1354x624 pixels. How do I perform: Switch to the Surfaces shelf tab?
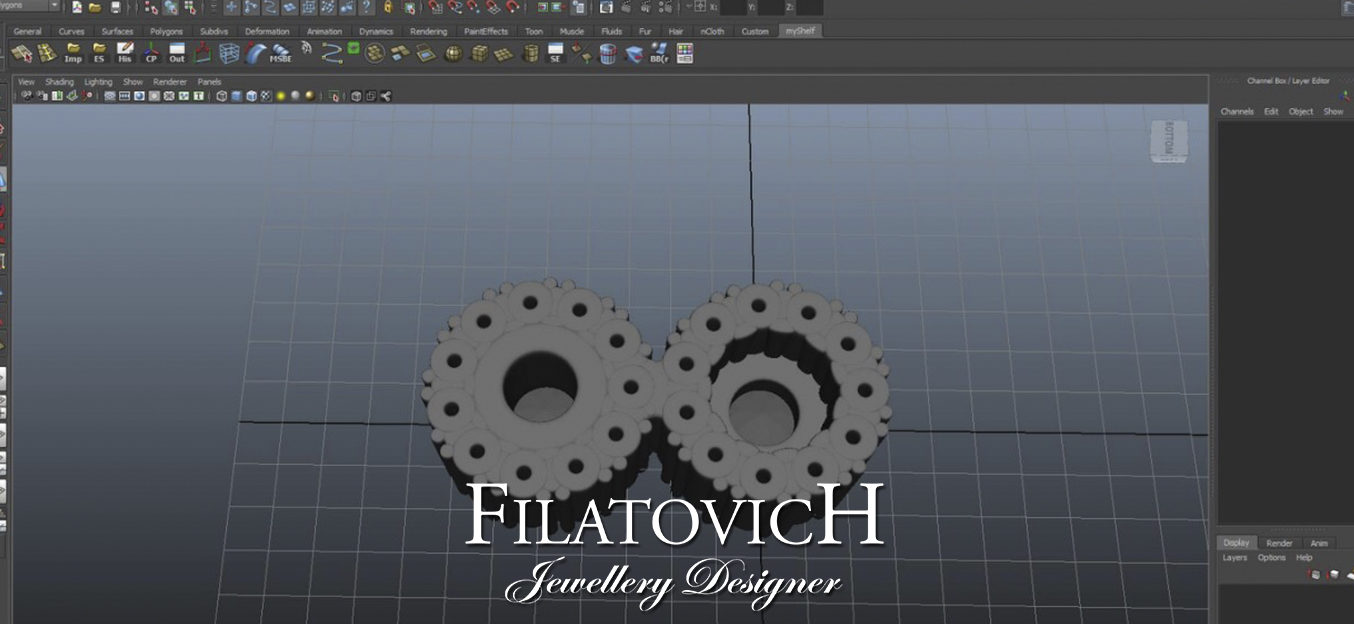117,31
